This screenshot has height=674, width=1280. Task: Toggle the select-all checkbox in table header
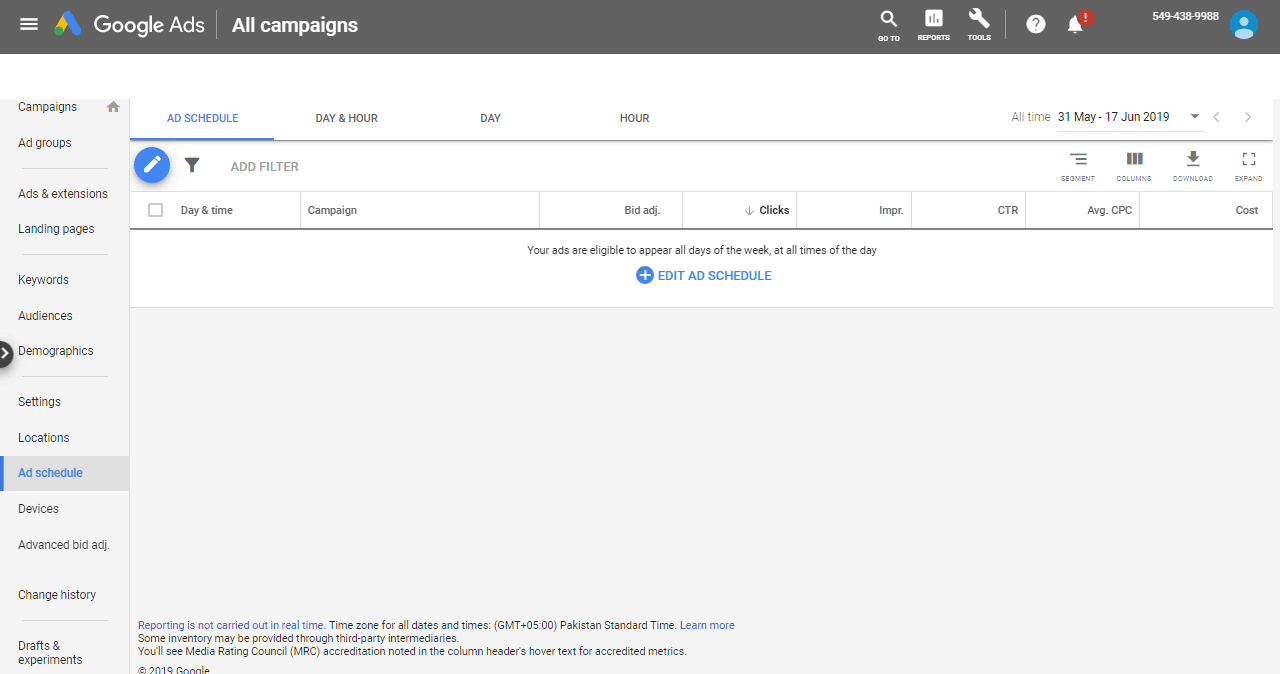pos(155,210)
